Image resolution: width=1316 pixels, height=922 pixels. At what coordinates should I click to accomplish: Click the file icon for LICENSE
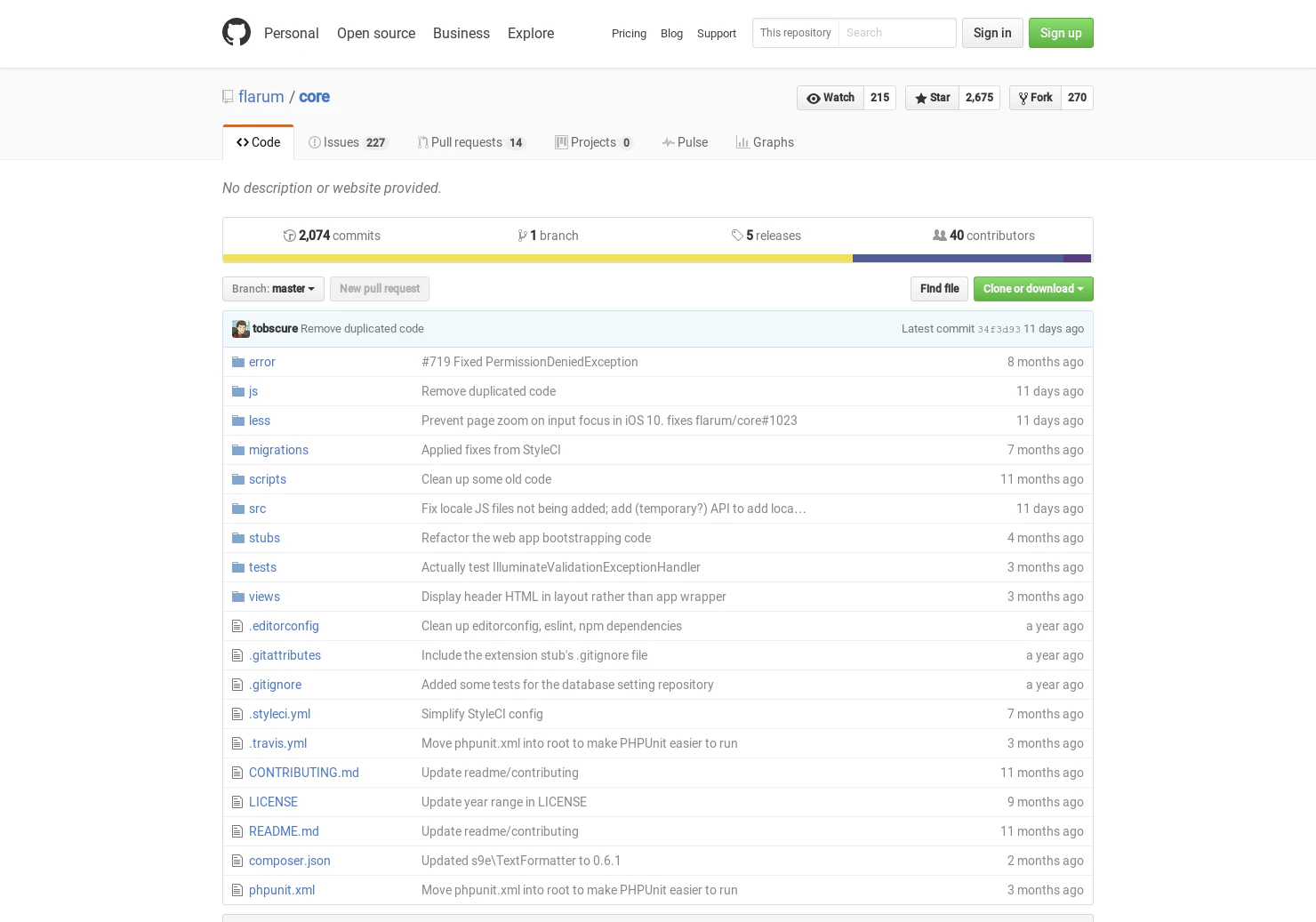(237, 802)
